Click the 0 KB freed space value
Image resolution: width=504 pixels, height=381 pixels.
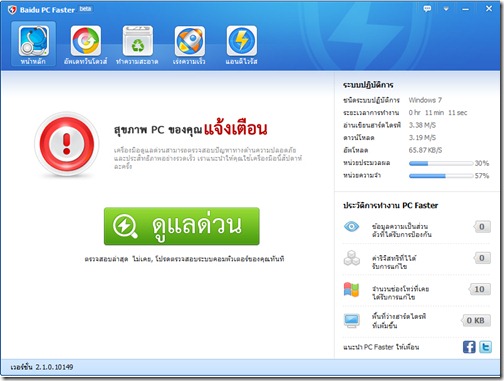476,321
